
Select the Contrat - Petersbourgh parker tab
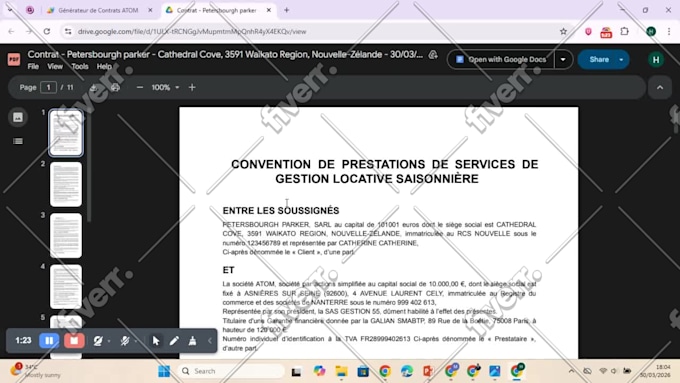point(216,10)
